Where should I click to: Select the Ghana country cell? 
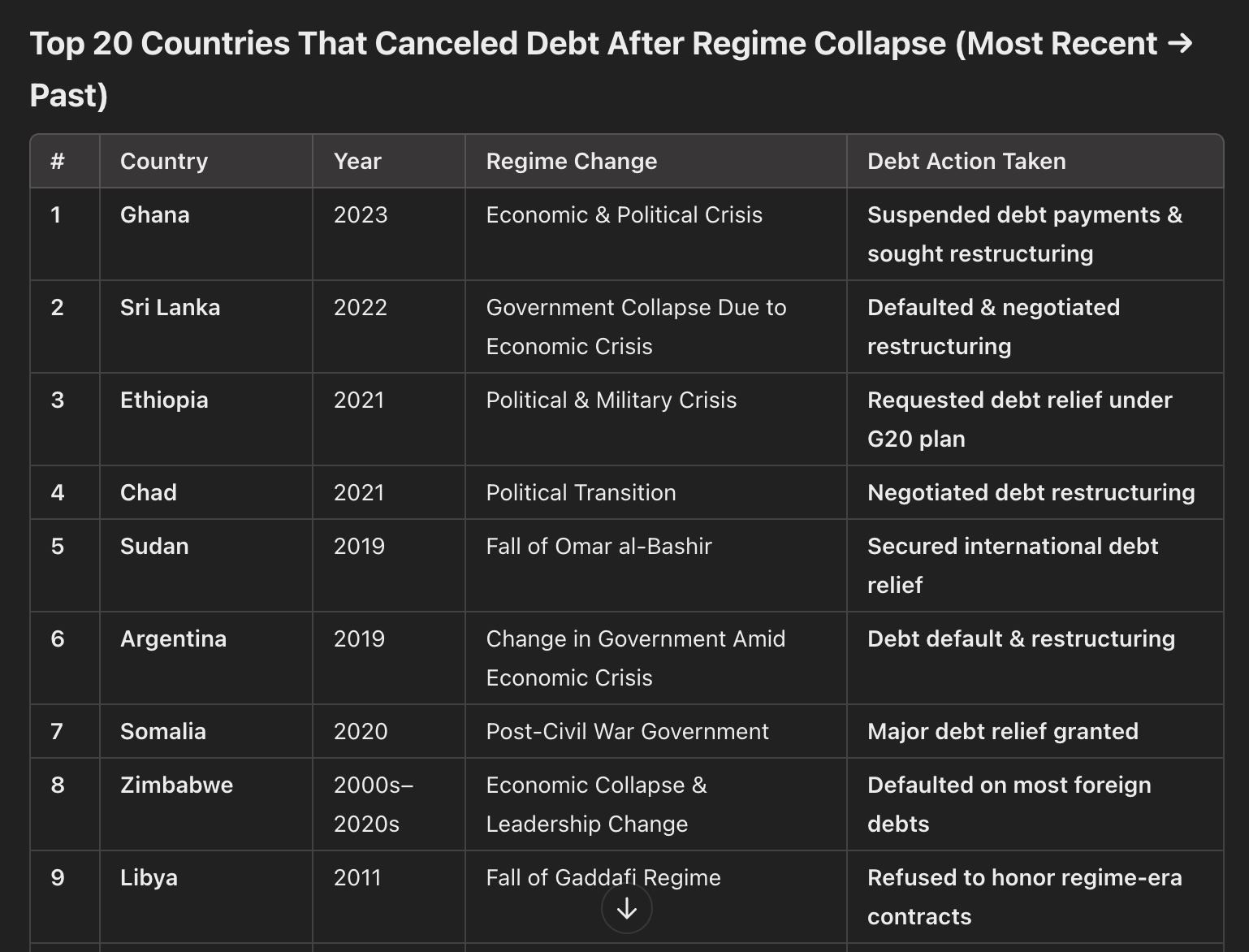[155, 214]
